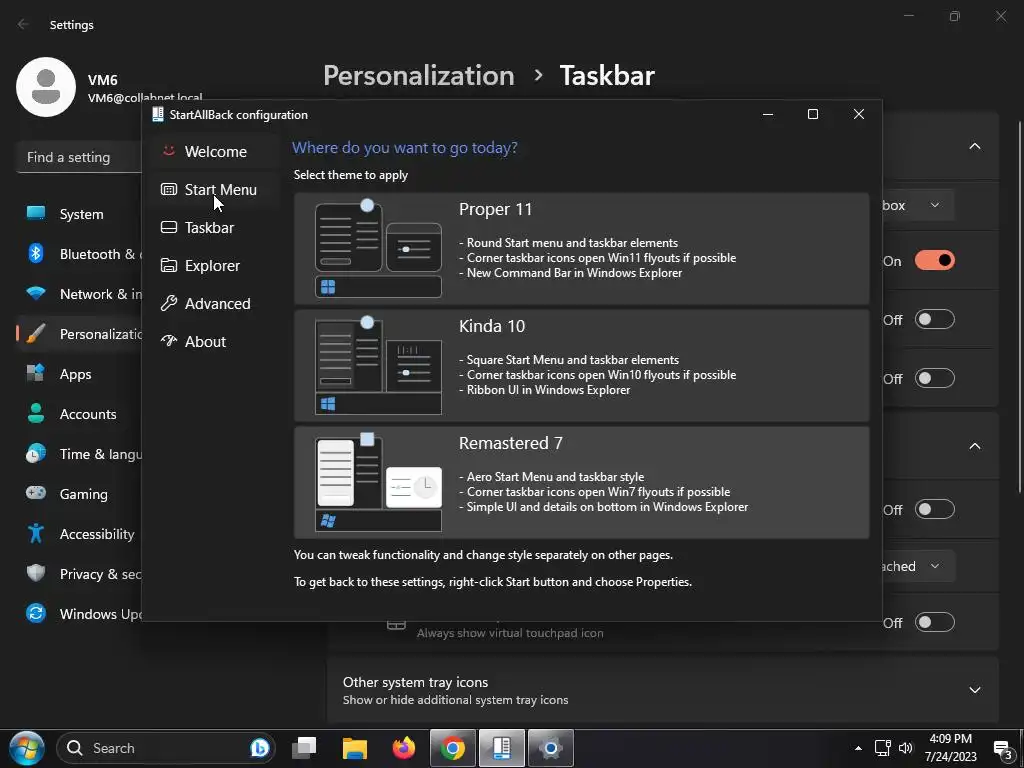Go back with the Settings back arrow
Image resolution: width=1024 pixels, height=768 pixels.
tap(24, 24)
